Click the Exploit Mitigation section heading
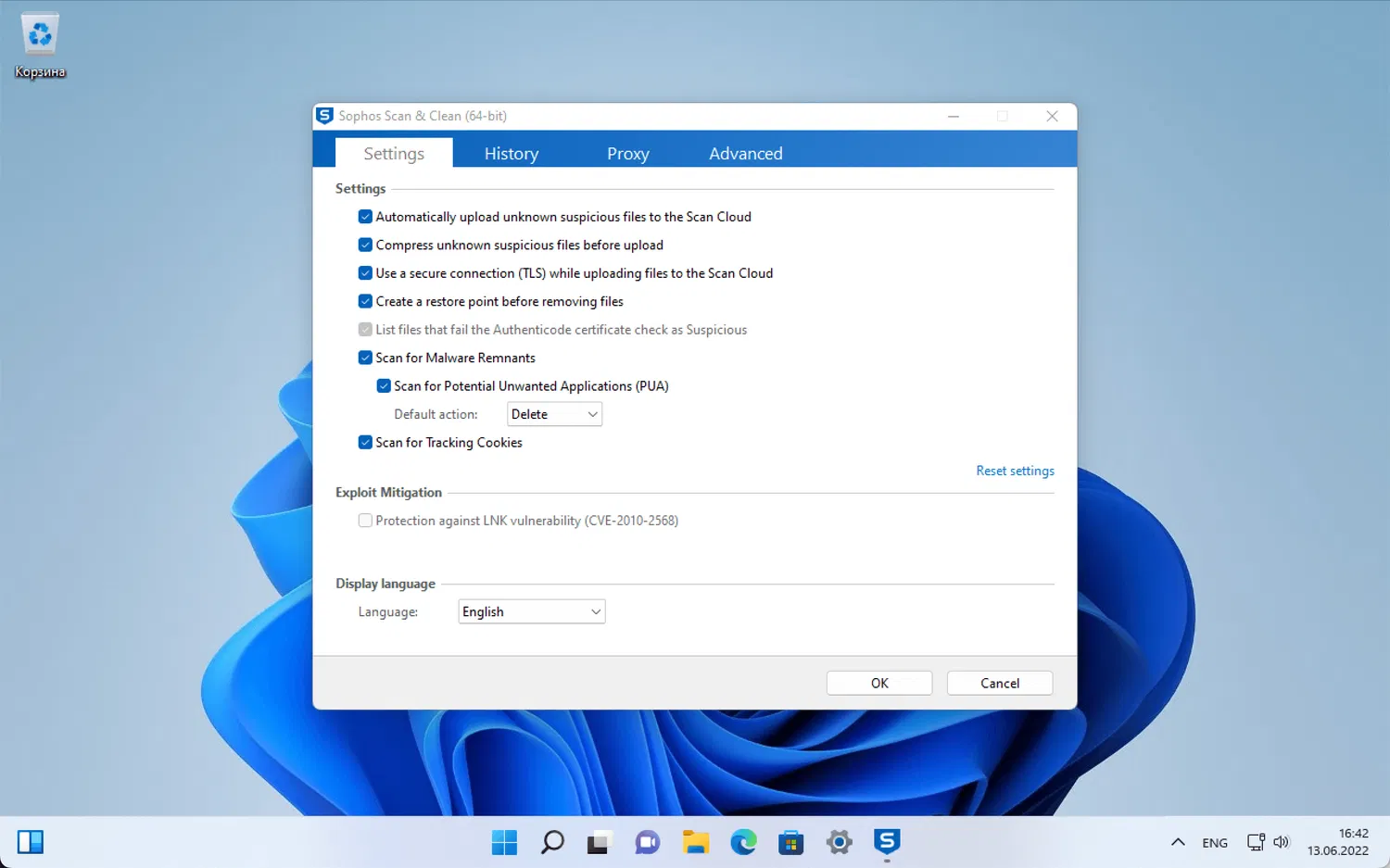Viewport: 1390px width, 868px height. pyautogui.click(x=388, y=493)
